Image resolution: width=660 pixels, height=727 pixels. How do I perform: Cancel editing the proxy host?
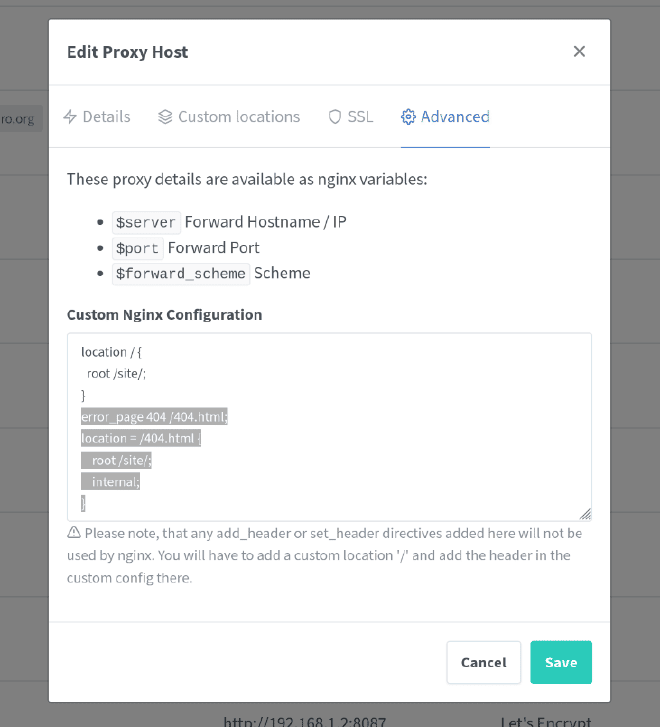[x=484, y=662]
